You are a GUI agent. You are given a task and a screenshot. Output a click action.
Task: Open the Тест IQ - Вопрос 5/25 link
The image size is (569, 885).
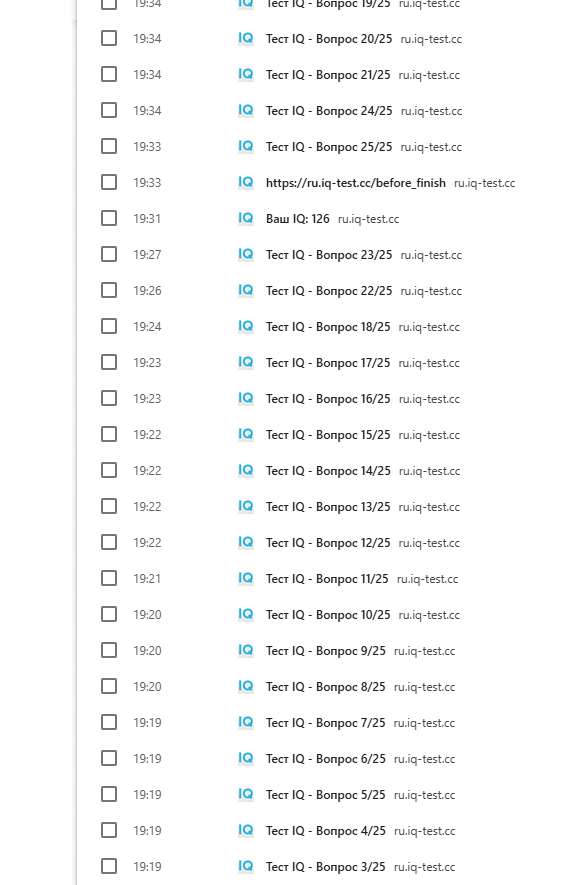point(326,795)
